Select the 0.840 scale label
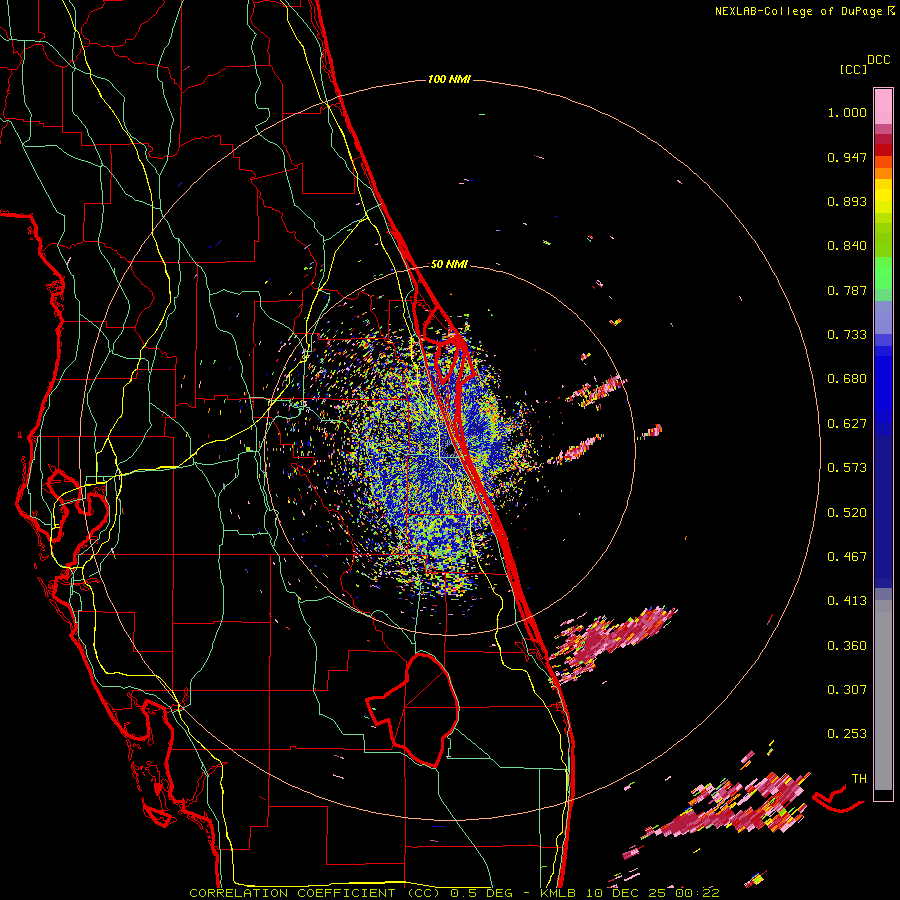The height and width of the screenshot is (900, 900). 847,246
